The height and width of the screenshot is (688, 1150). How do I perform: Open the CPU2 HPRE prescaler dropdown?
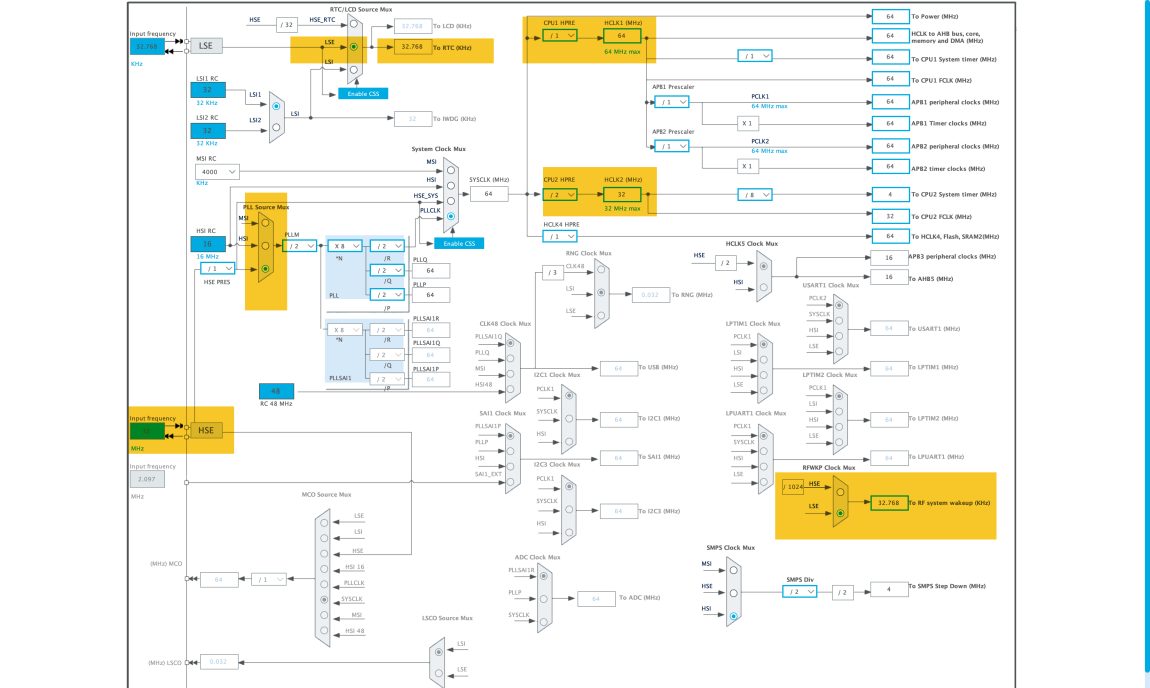coord(558,194)
